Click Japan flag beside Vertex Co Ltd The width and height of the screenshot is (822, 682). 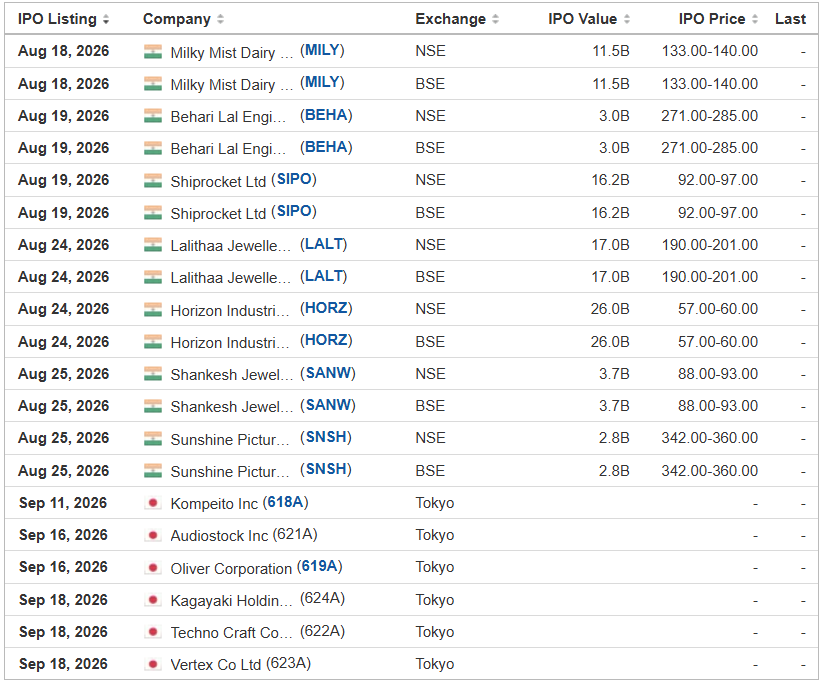click(x=153, y=664)
